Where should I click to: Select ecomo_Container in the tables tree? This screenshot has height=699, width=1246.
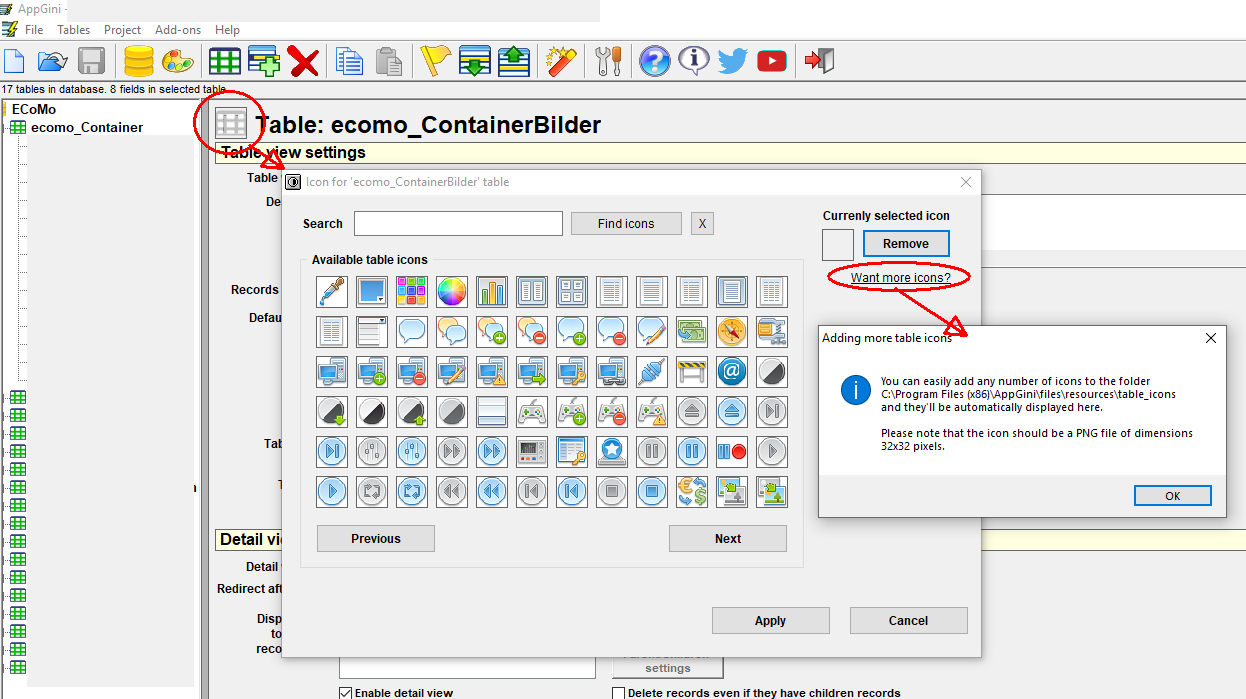coord(87,127)
